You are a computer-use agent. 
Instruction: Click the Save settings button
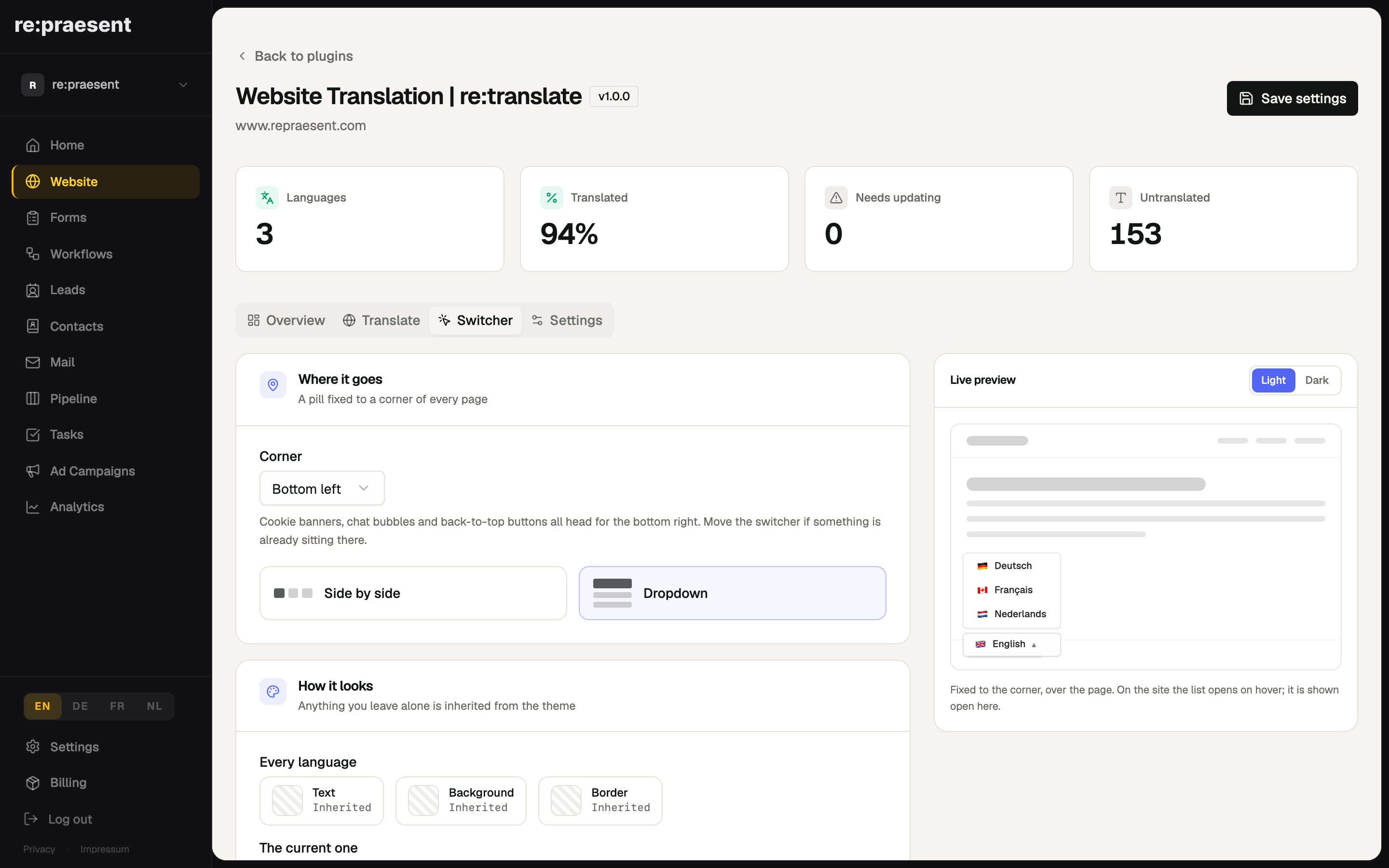[1292, 98]
